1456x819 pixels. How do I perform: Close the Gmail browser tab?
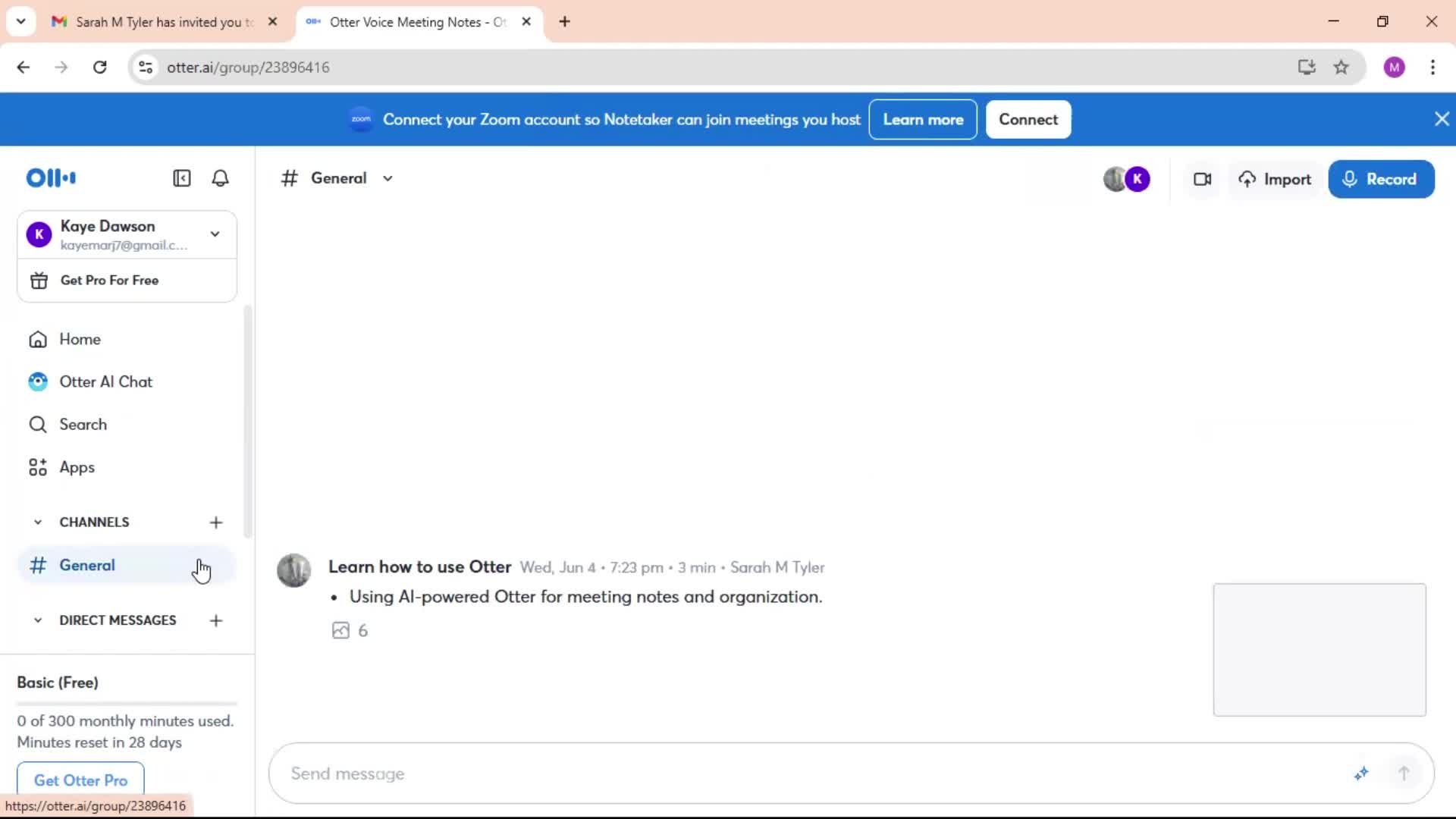tap(273, 22)
